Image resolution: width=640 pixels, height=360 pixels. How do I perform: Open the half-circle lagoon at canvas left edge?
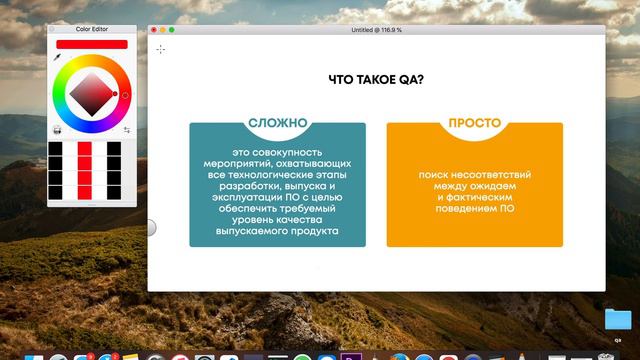click(x=151, y=227)
